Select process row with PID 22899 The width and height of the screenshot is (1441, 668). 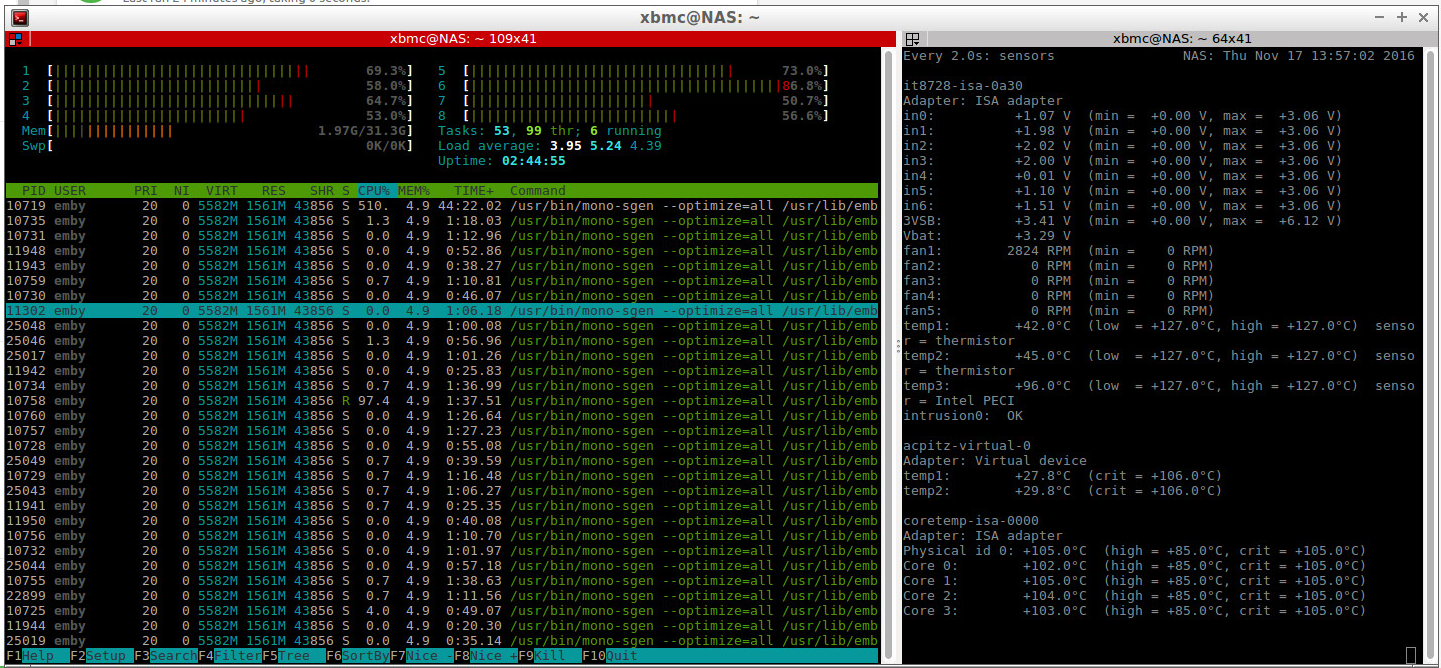coord(442,596)
